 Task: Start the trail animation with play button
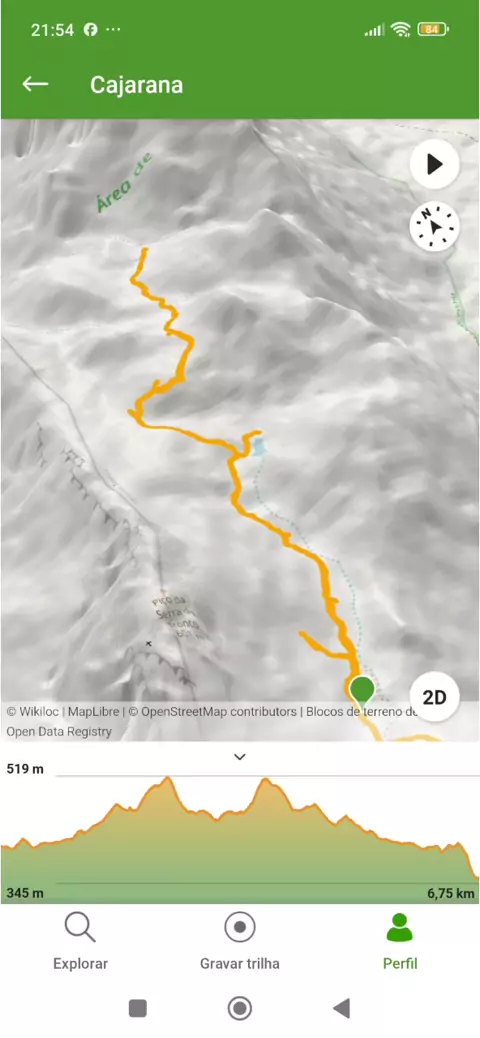tap(434, 164)
